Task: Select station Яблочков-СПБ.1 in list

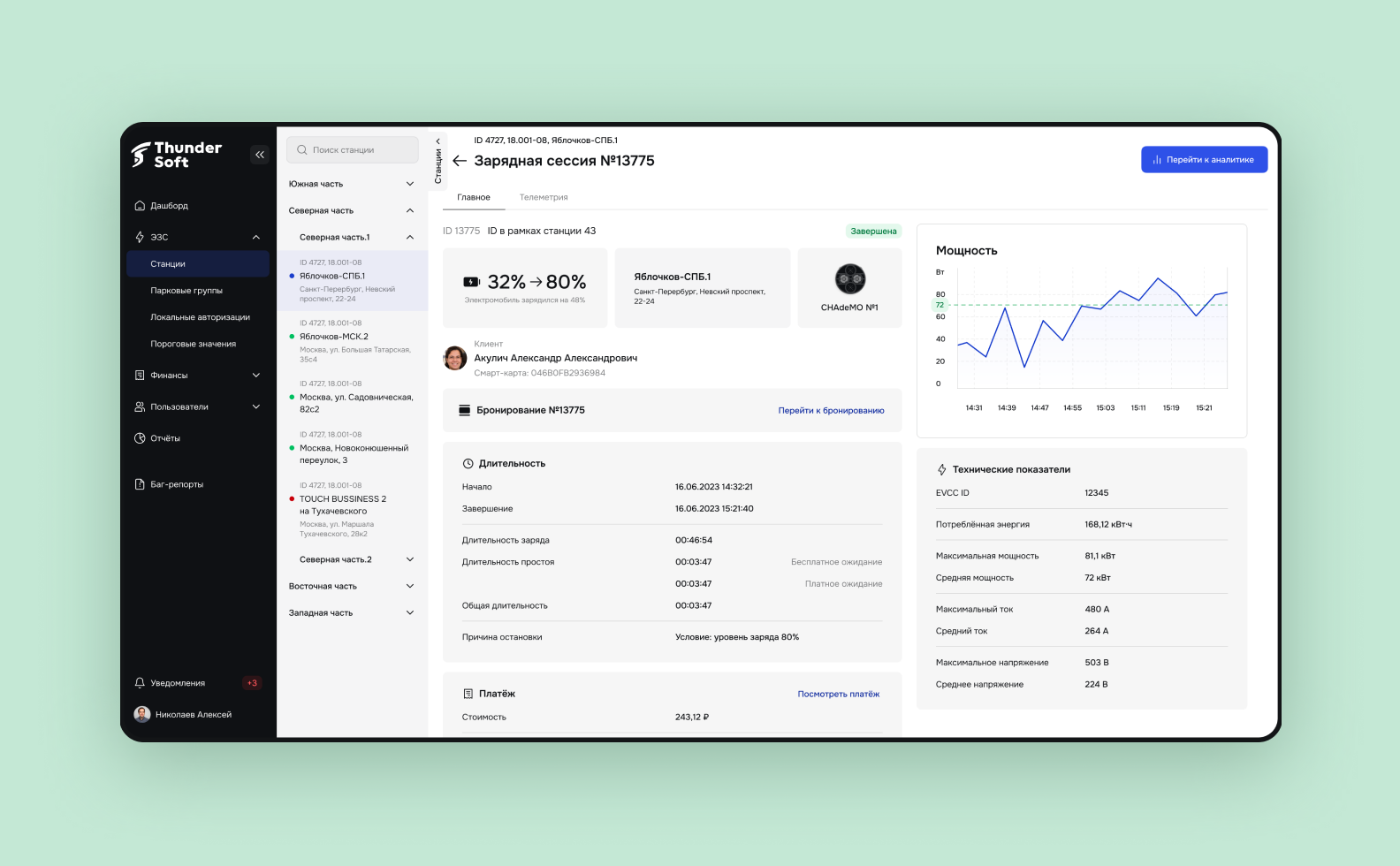Action: [x=353, y=281]
